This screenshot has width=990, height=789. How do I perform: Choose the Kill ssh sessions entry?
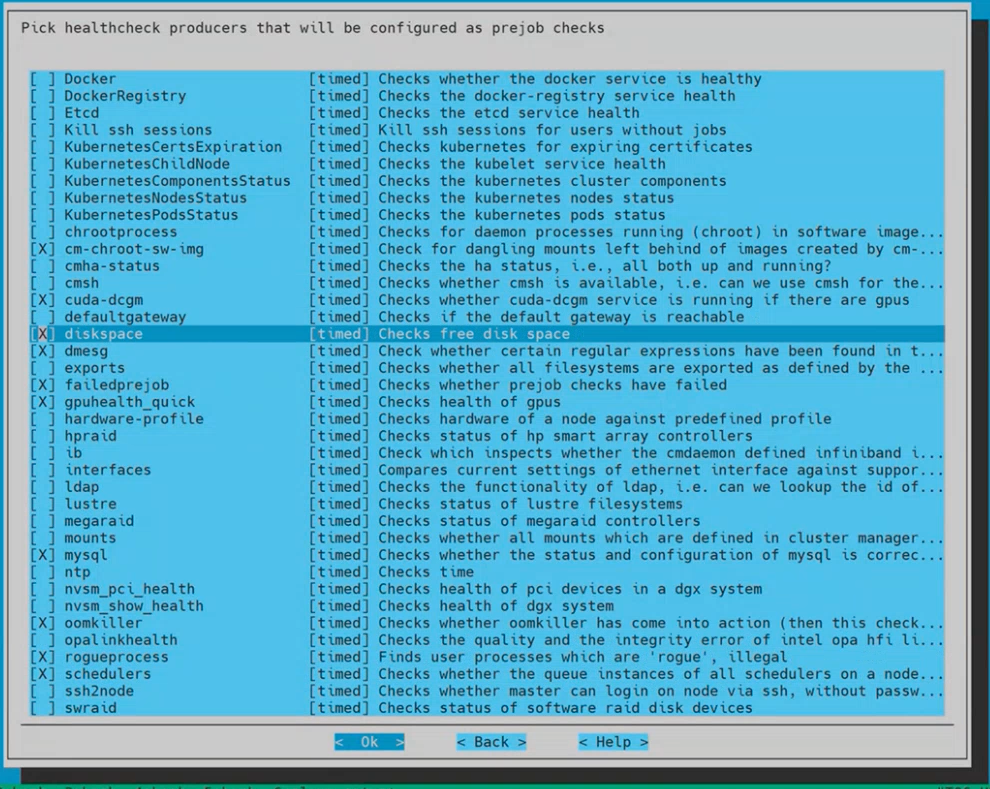tap(138, 130)
